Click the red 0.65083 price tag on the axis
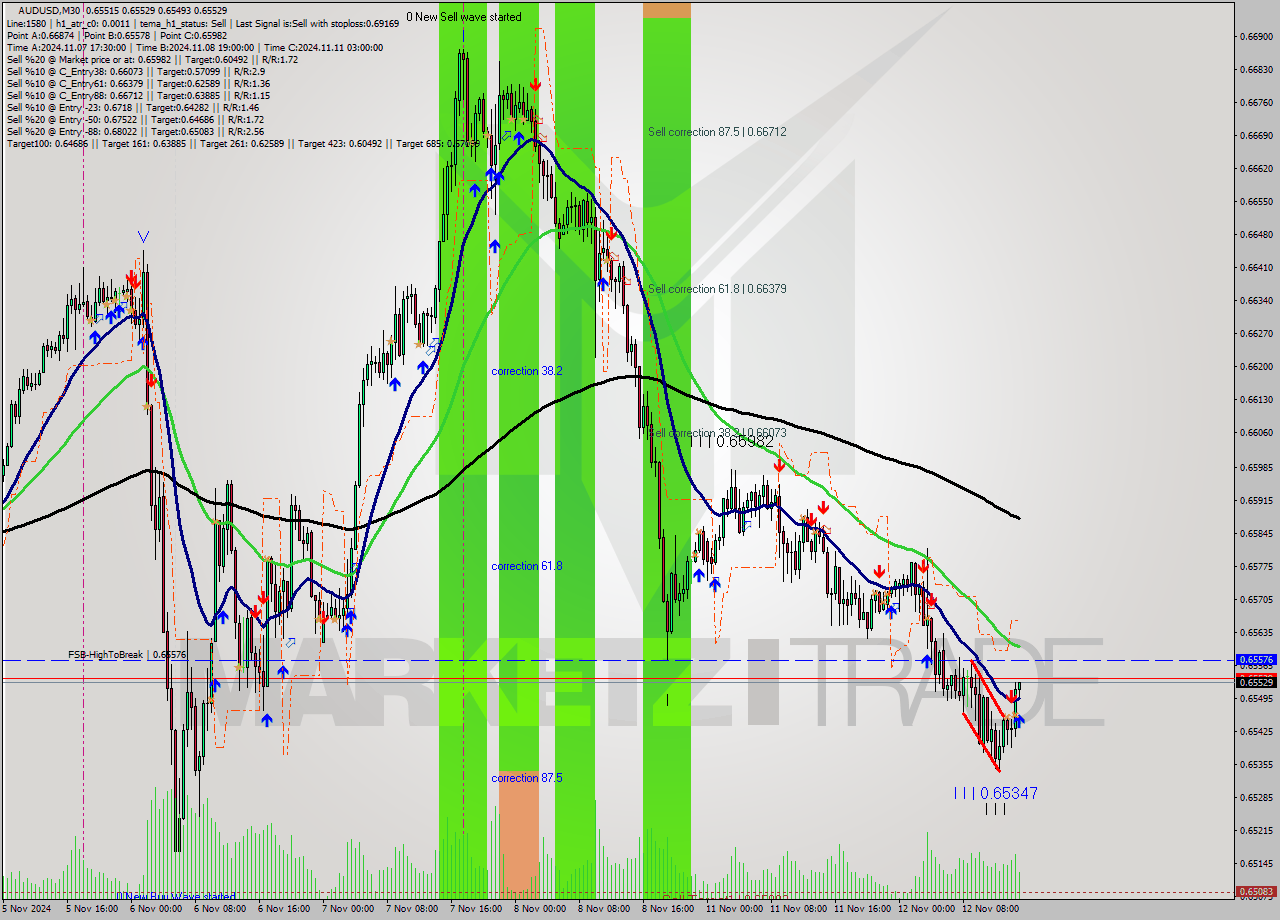The height and width of the screenshot is (920, 1280). (x=1256, y=891)
